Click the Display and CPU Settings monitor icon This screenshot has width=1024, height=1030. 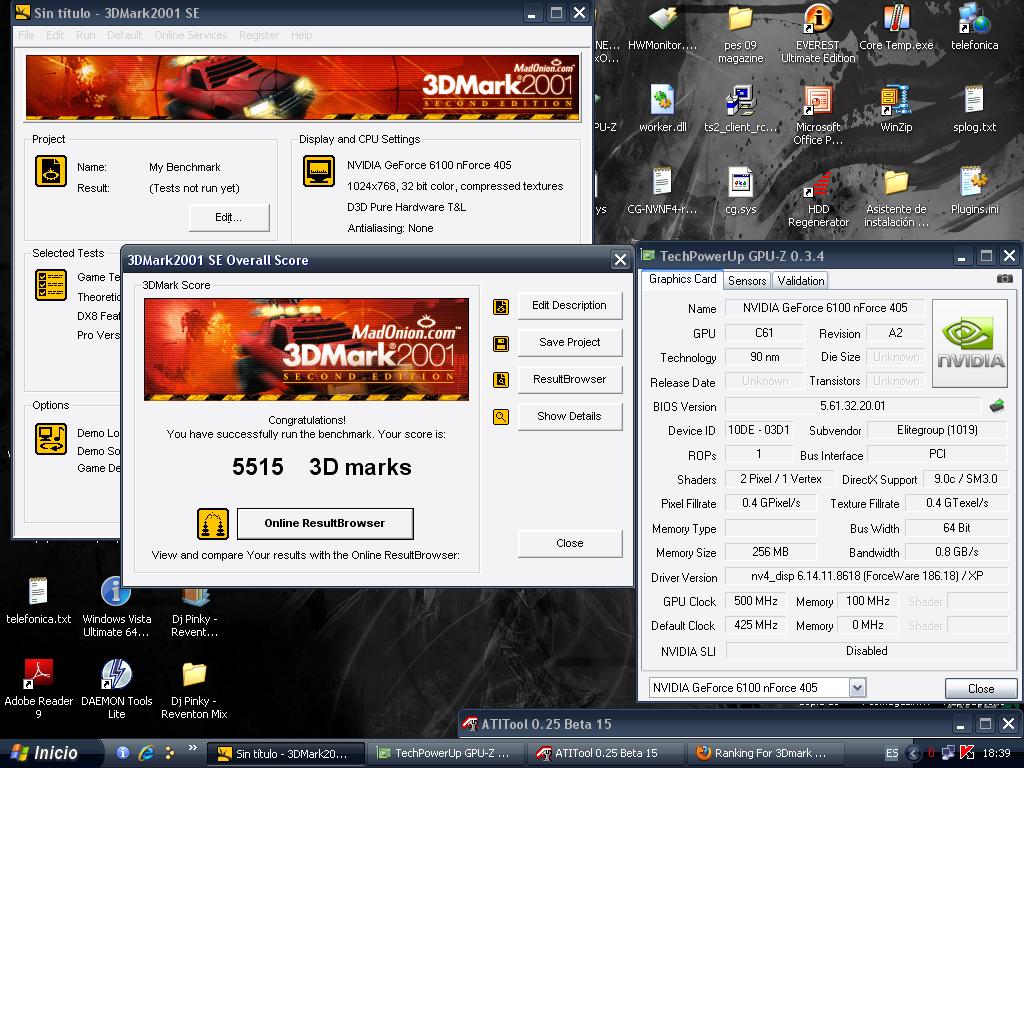tap(319, 171)
